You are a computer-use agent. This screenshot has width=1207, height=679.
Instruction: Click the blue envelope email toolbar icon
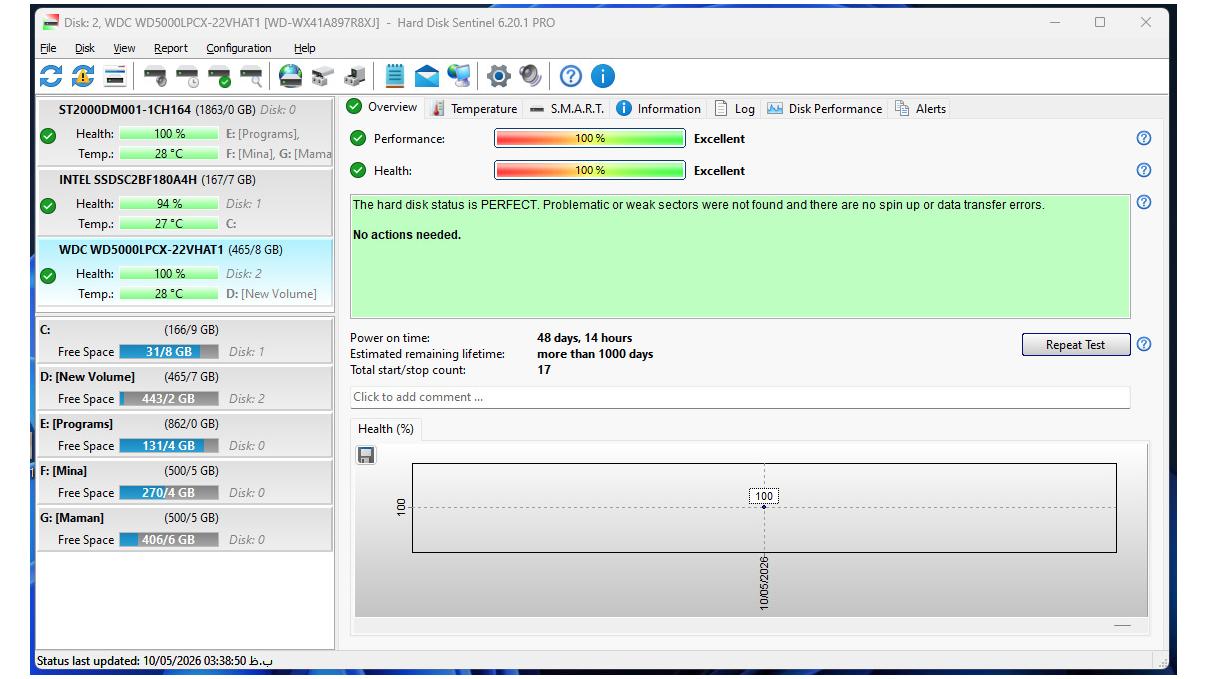tap(427, 76)
